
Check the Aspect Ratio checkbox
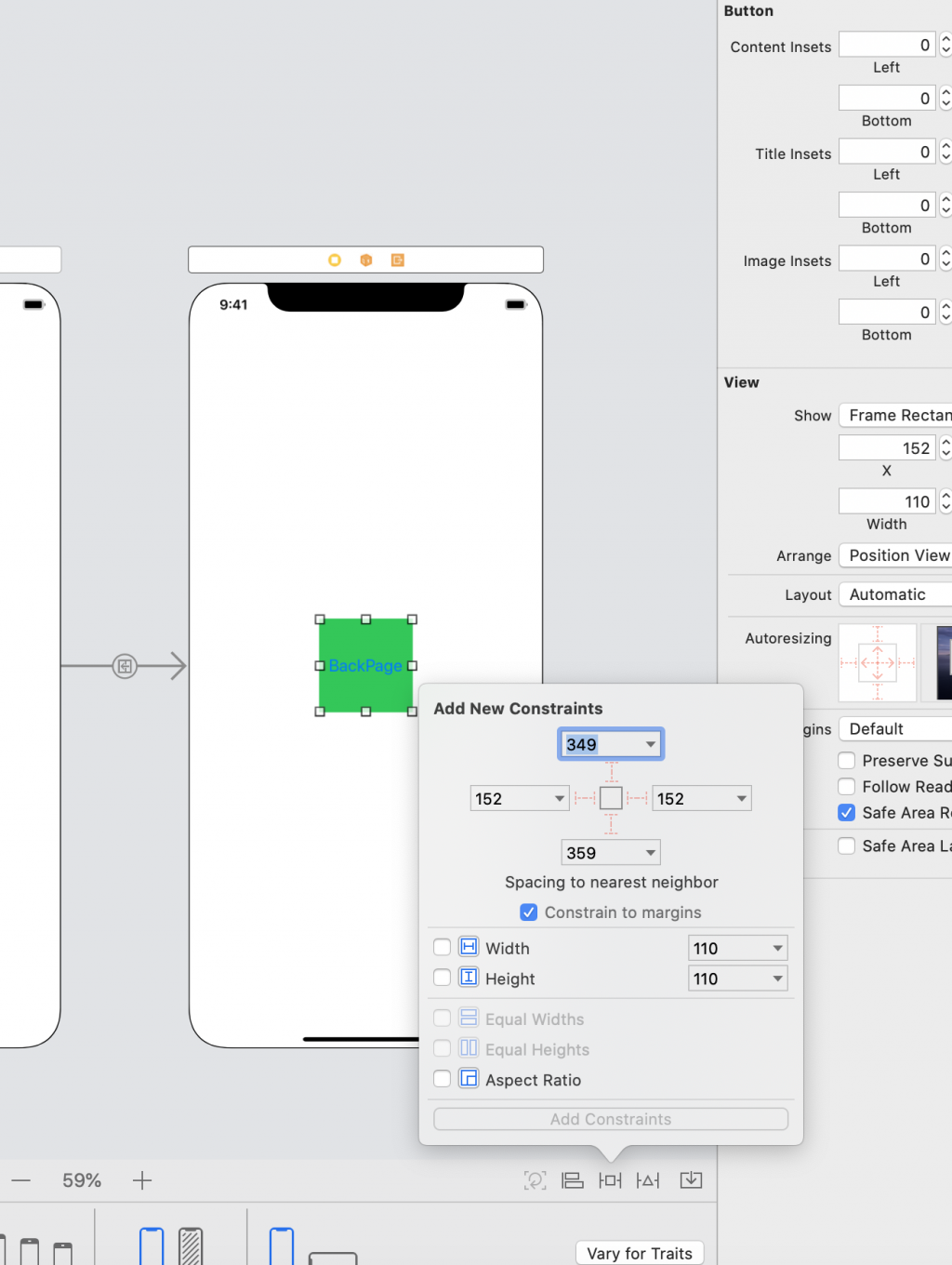coord(443,1079)
